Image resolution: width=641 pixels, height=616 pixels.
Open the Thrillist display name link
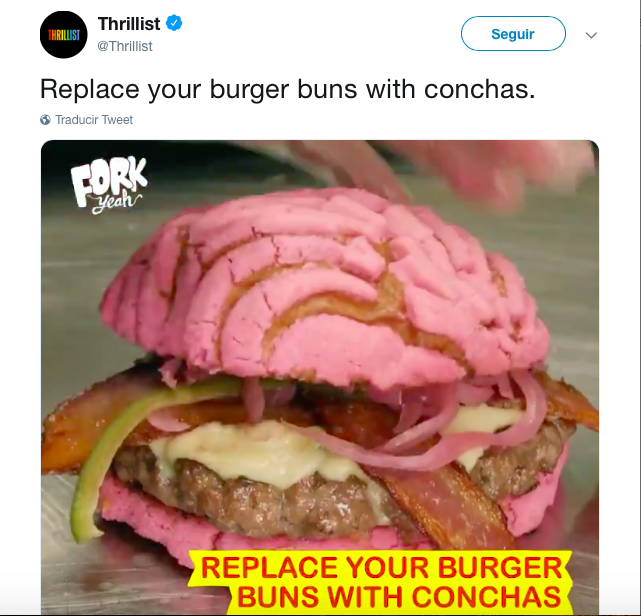(x=129, y=24)
